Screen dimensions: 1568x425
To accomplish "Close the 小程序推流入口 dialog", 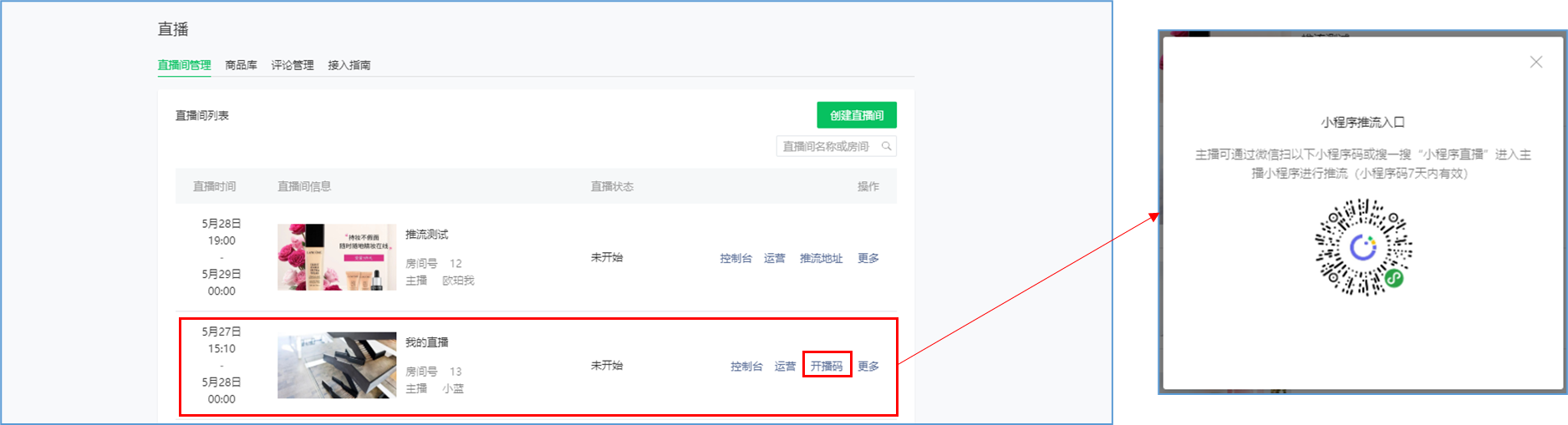I will tap(1535, 62).
